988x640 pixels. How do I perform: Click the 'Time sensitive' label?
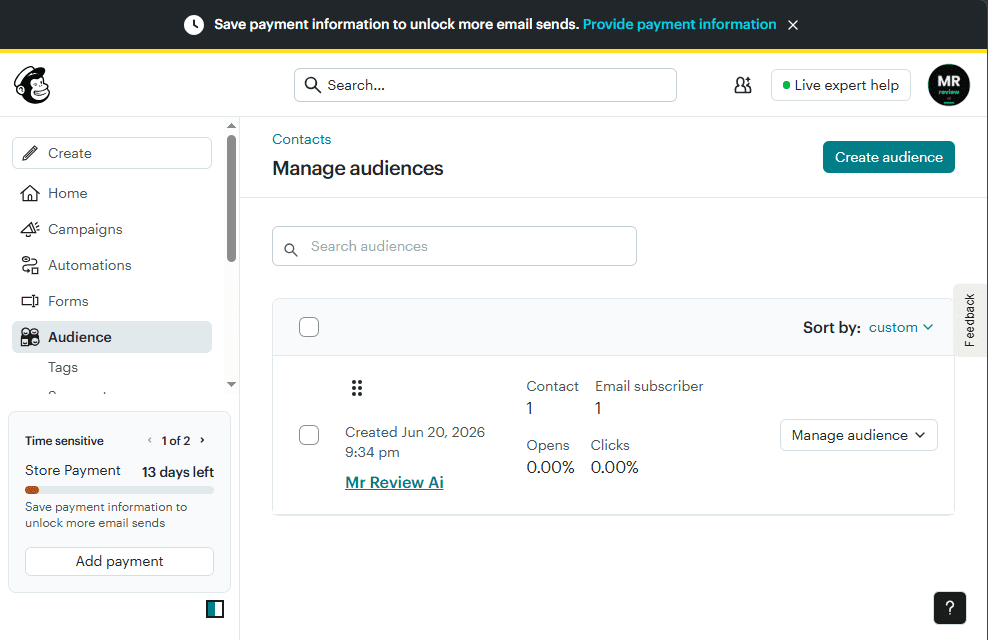click(x=64, y=441)
